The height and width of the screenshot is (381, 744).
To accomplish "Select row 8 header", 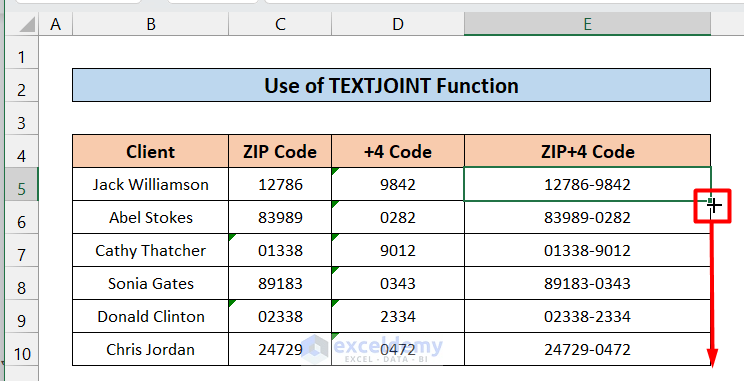I will tap(21, 283).
